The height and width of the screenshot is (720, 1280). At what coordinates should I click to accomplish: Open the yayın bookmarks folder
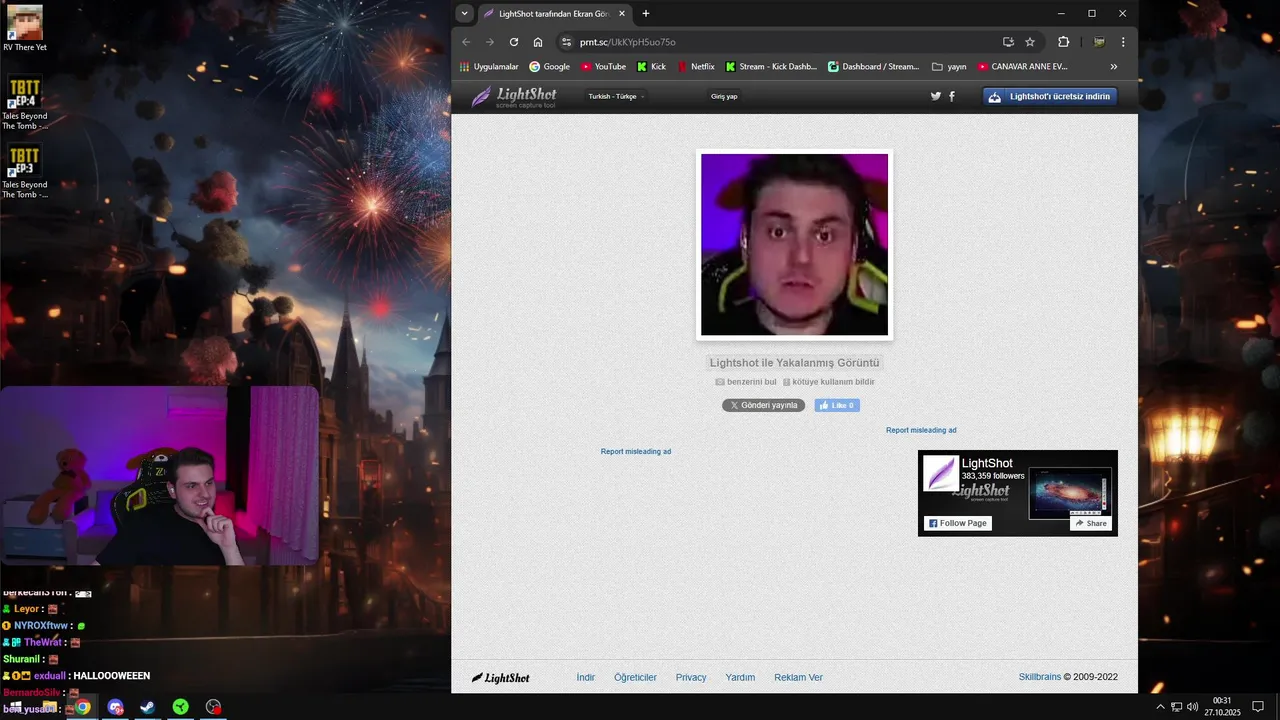pos(949,67)
